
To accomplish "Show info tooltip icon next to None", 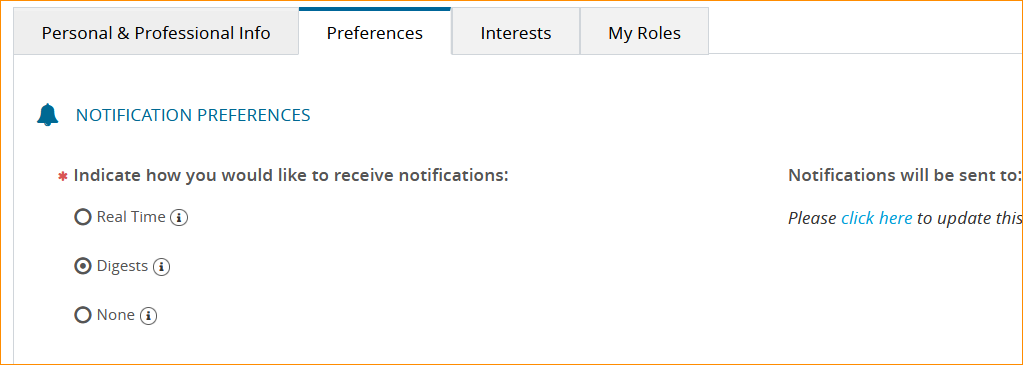I will click(149, 316).
